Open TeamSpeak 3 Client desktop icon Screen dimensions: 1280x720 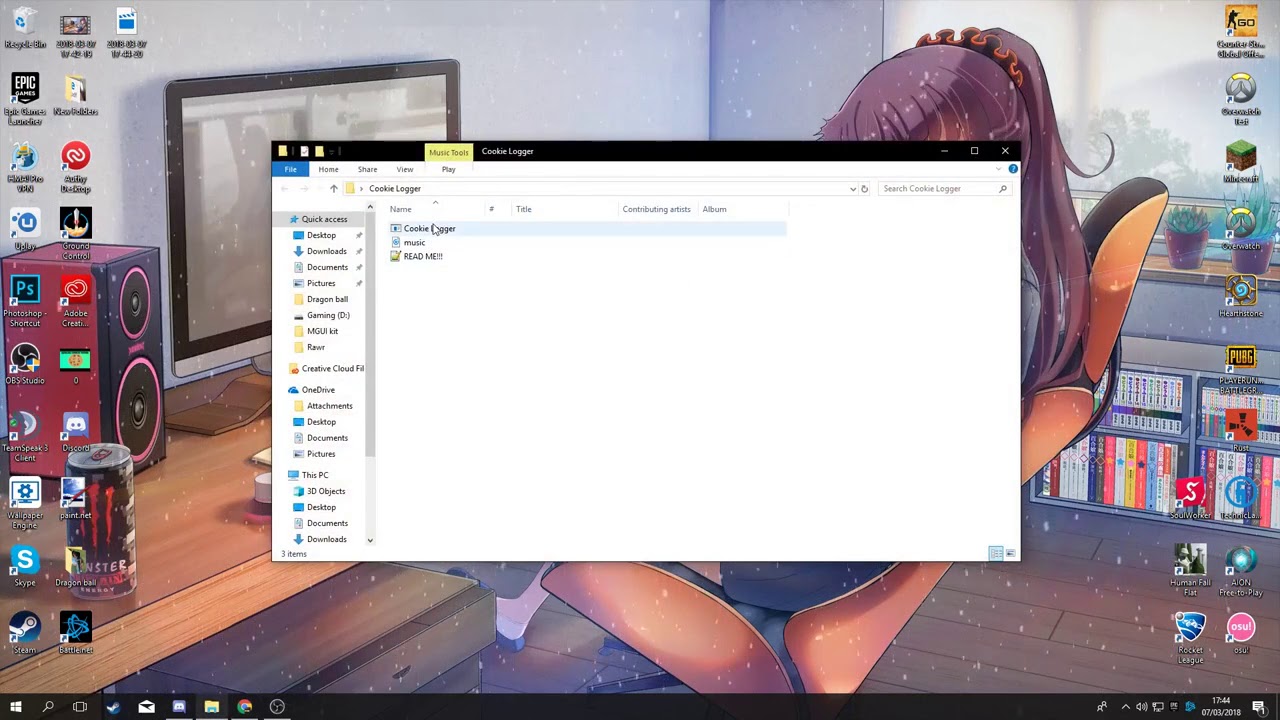click(25, 436)
